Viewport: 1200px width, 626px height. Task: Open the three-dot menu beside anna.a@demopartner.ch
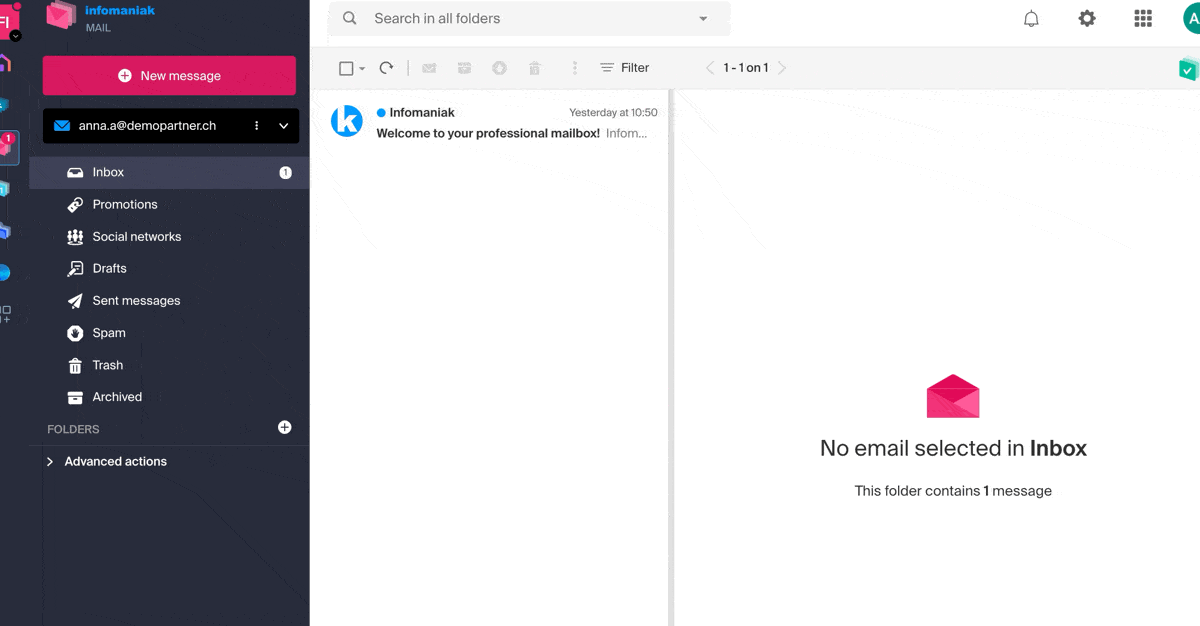tap(257, 126)
